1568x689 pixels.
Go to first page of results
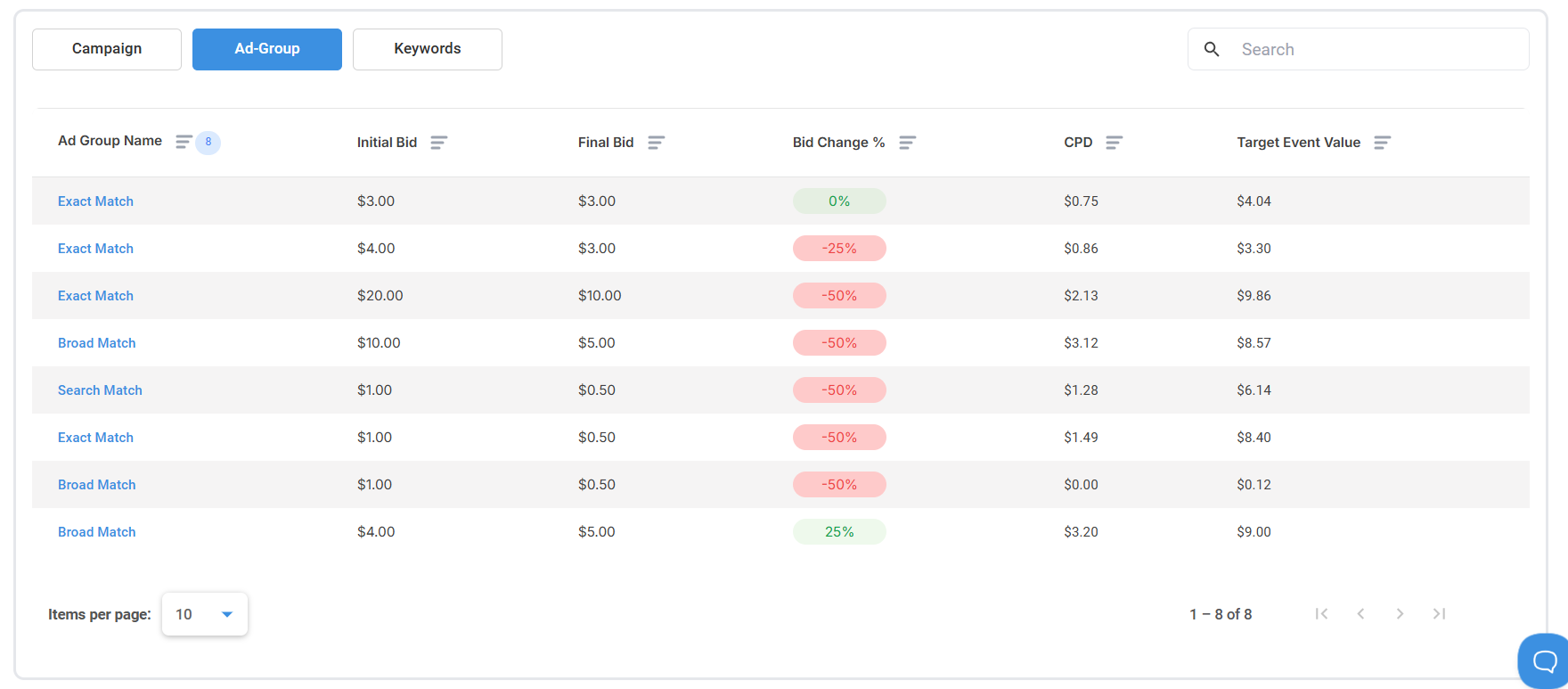[x=1321, y=613]
